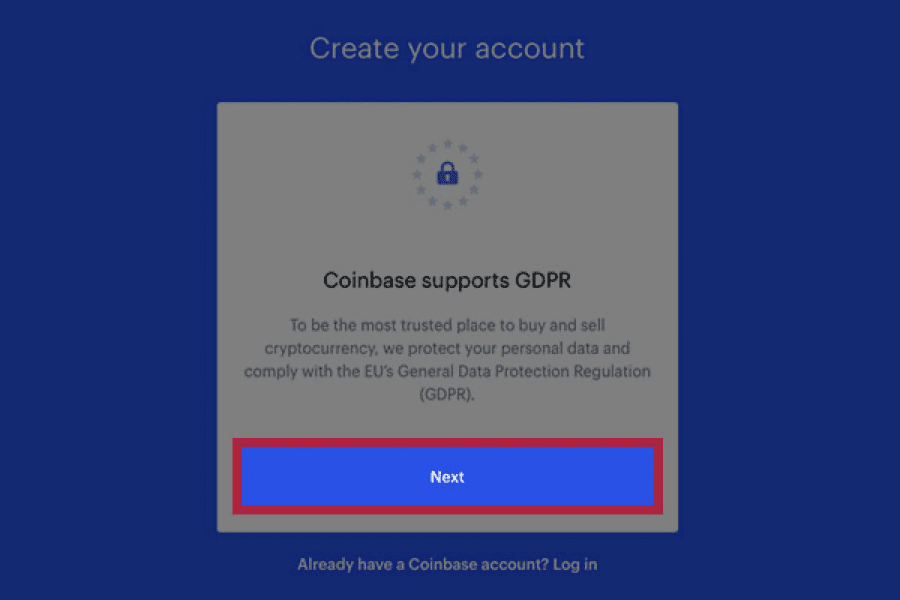This screenshot has width=900, height=600.
Task: Click the 'Already have a Coinbase account?' text
Action: click(x=423, y=564)
